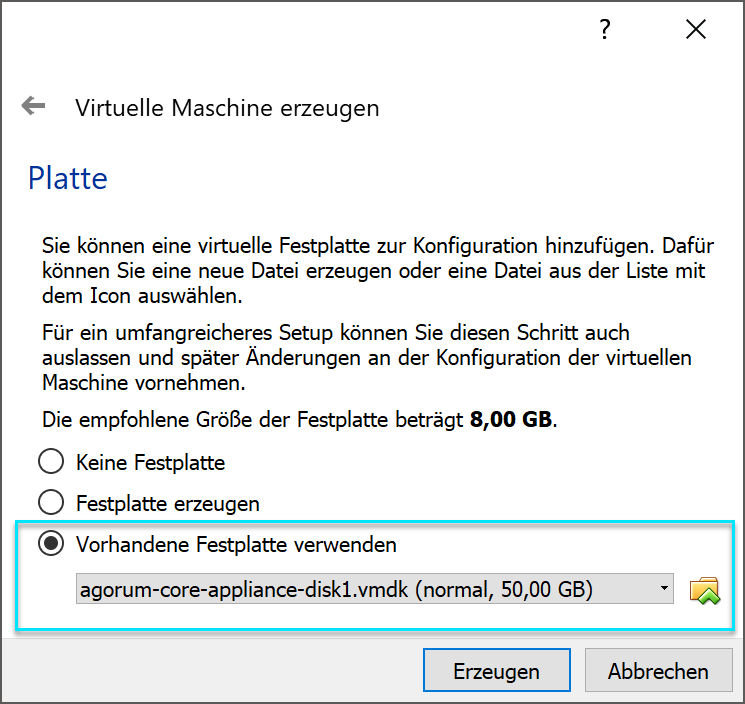Click the blue Platte heading

point(68,178)
